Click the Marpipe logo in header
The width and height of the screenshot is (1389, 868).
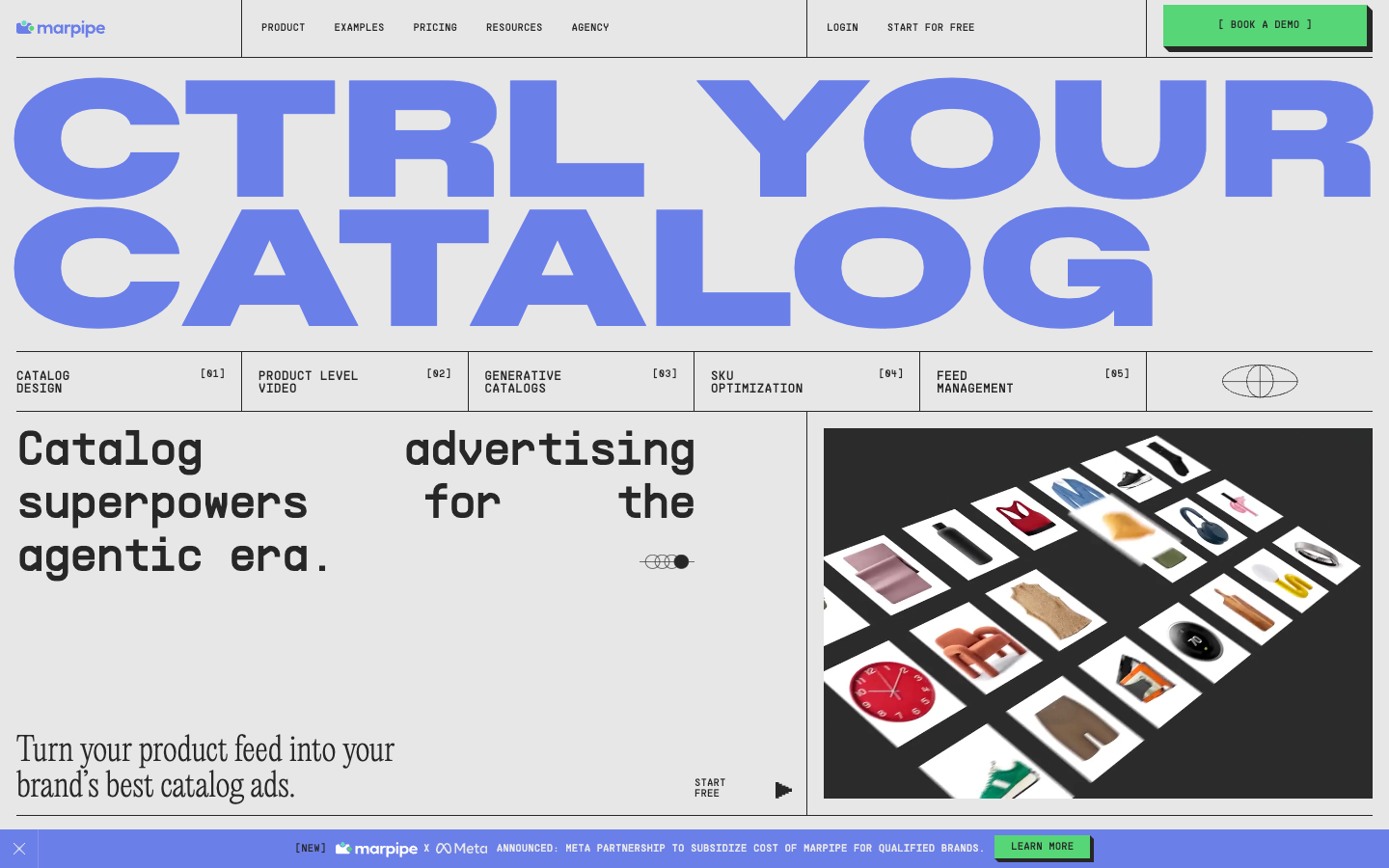tap(61, 28)
